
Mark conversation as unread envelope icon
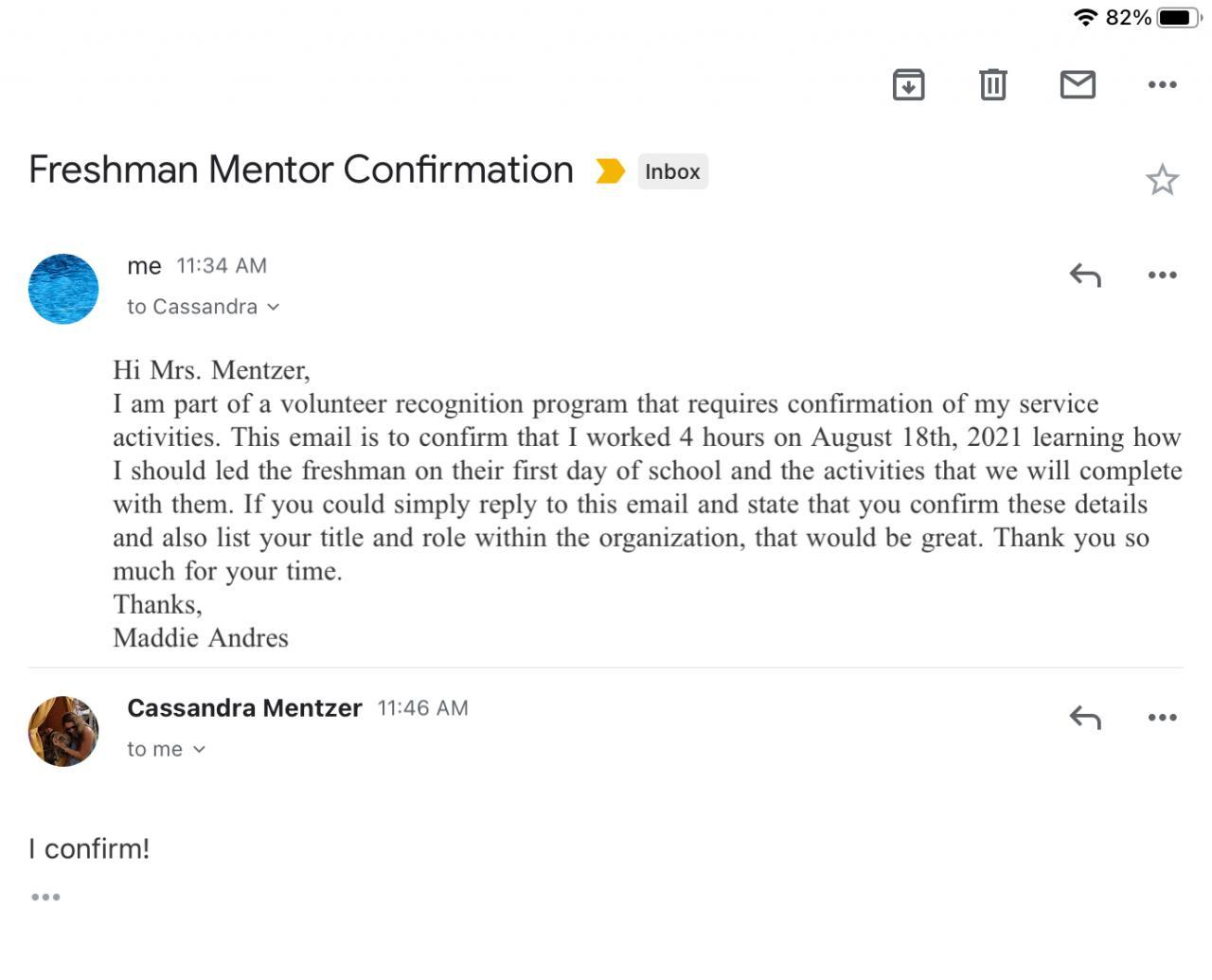pos(1078,85)
